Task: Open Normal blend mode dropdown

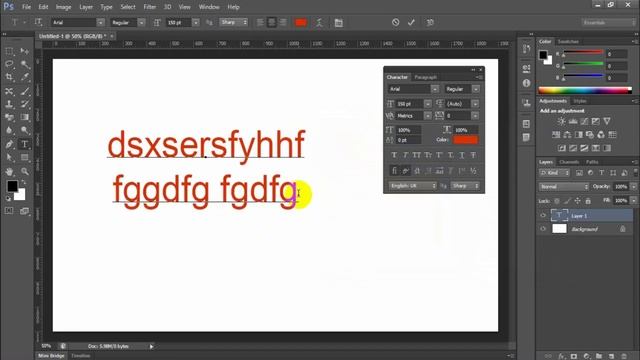Action: pyautogui.click(x=564, y=187)
